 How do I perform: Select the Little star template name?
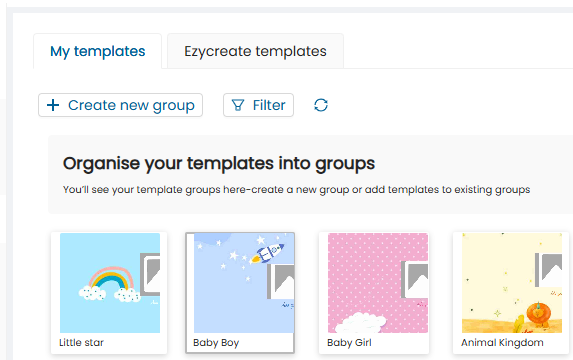[x=81, y=342]
